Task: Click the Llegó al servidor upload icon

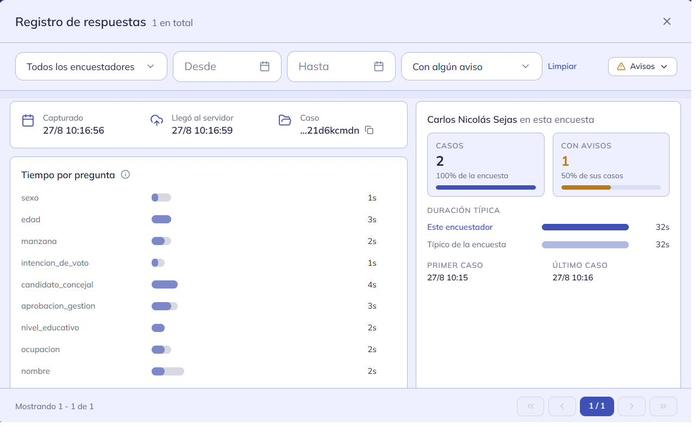Action: 156,121
